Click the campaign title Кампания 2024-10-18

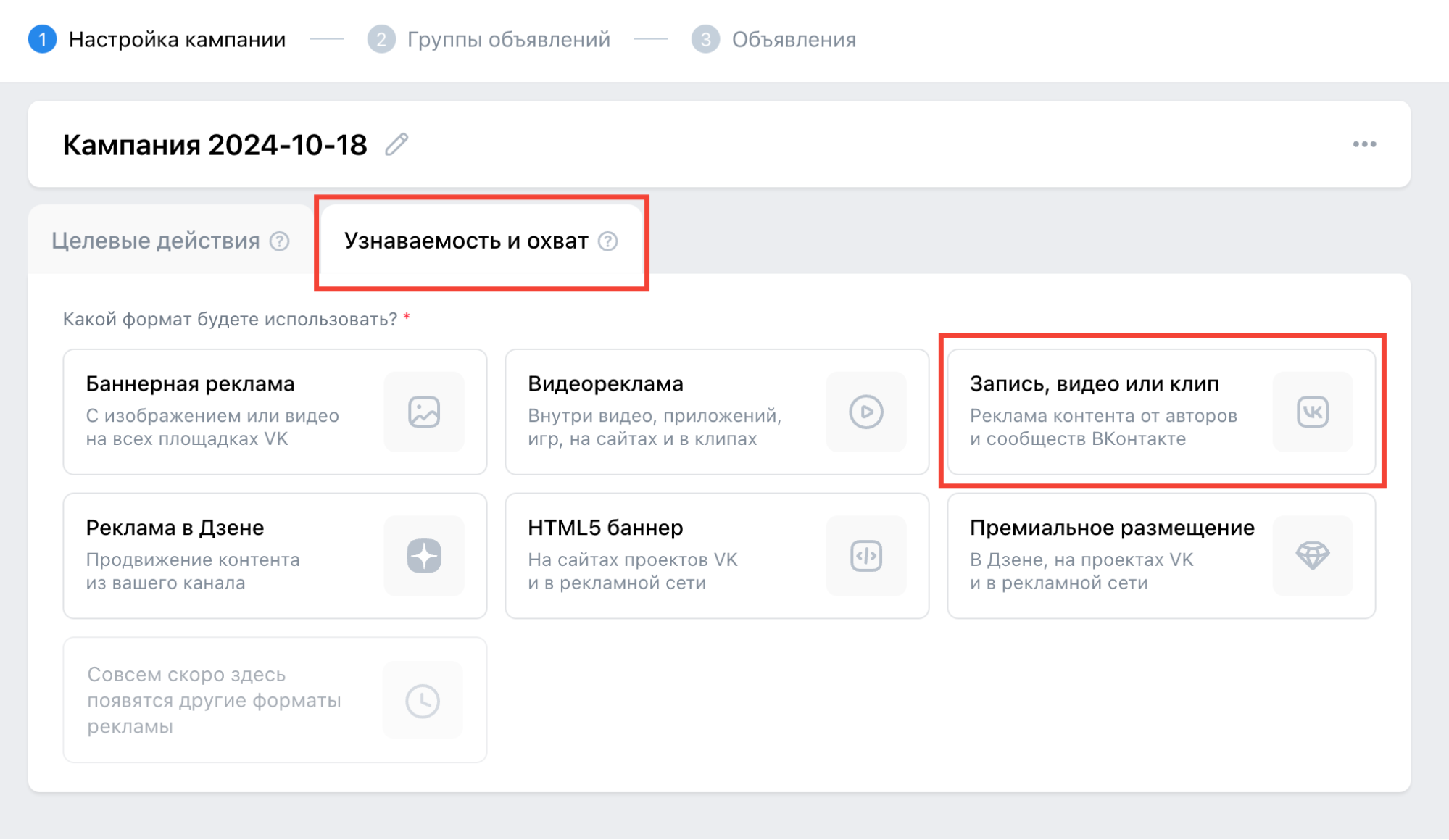[215, 145]
